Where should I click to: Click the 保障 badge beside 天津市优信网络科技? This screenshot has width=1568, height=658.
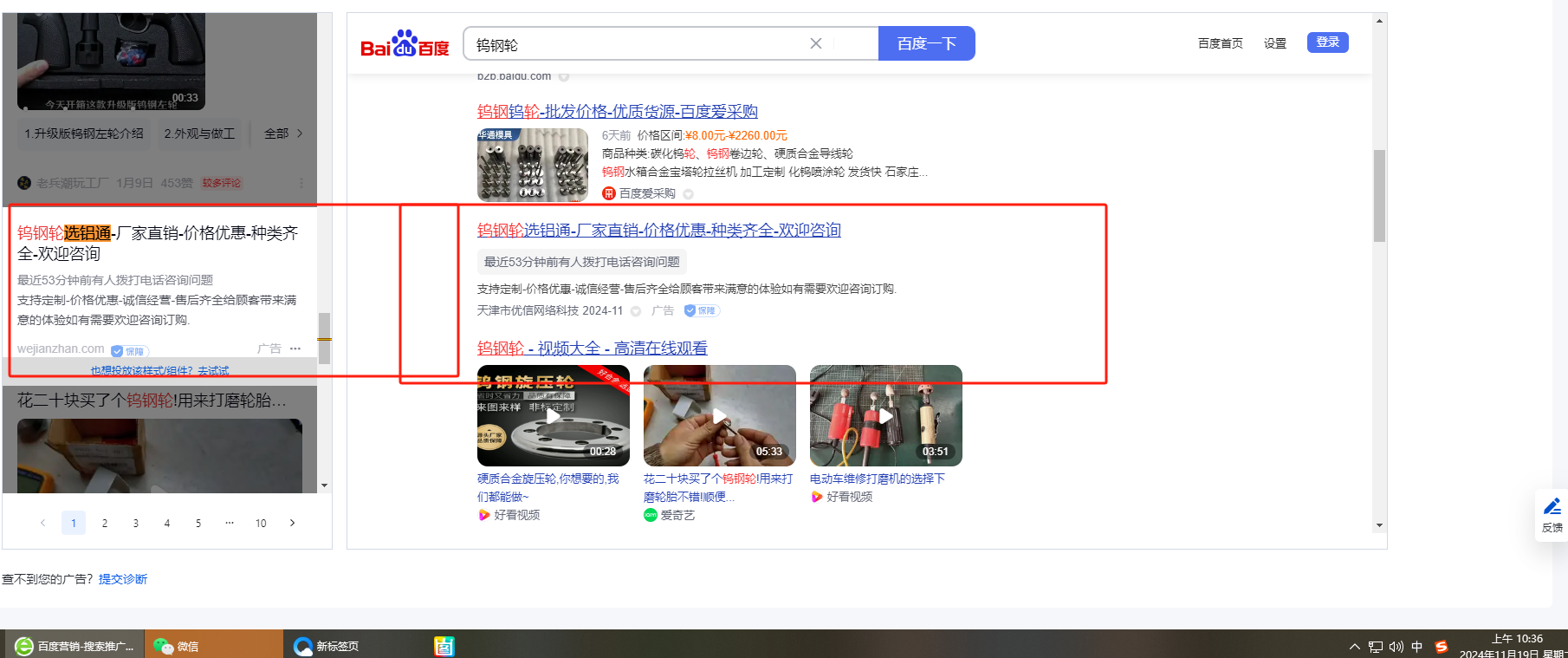(x=703, y=310)
